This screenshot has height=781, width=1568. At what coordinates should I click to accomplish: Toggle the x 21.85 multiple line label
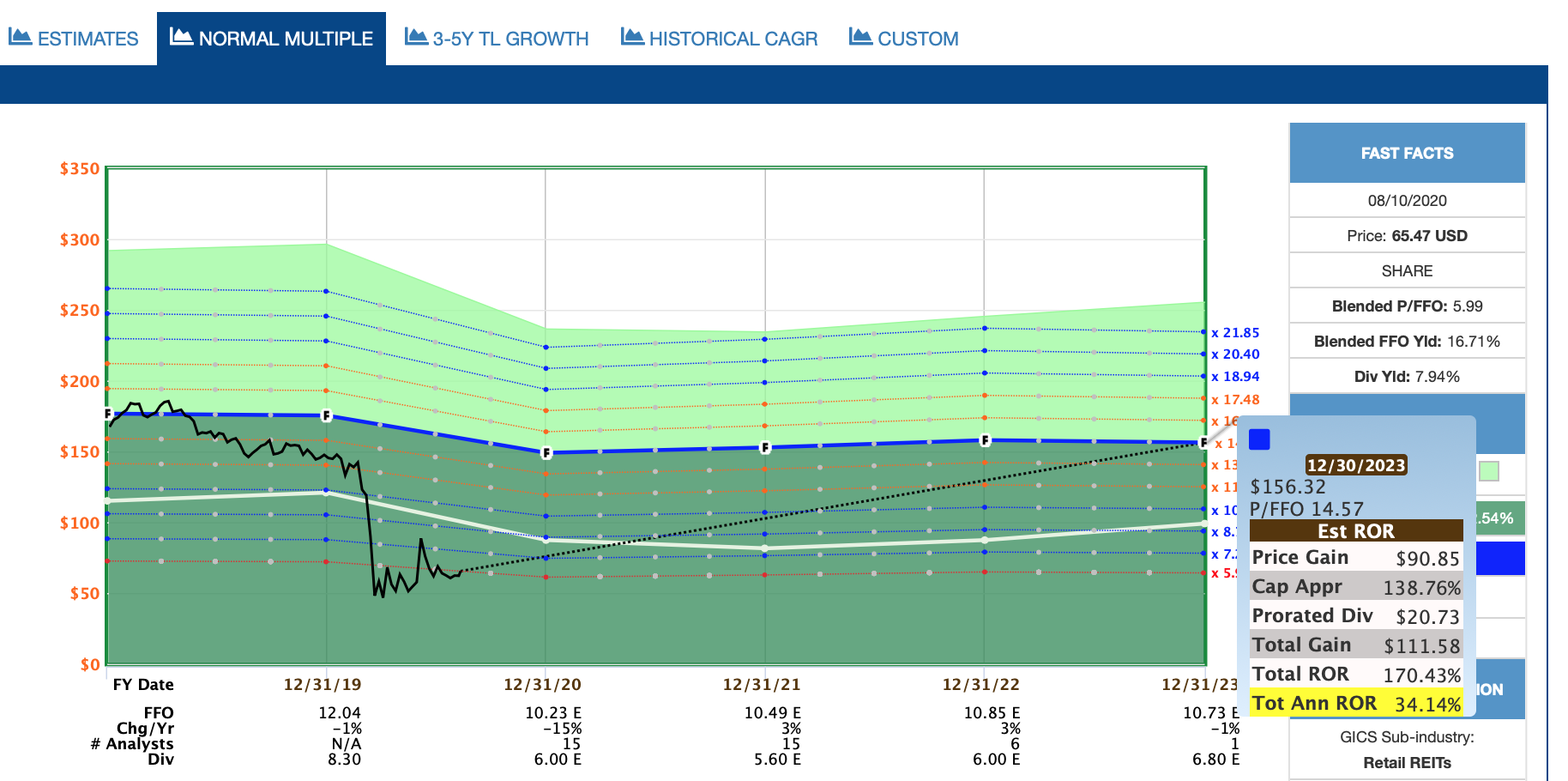1235,333
